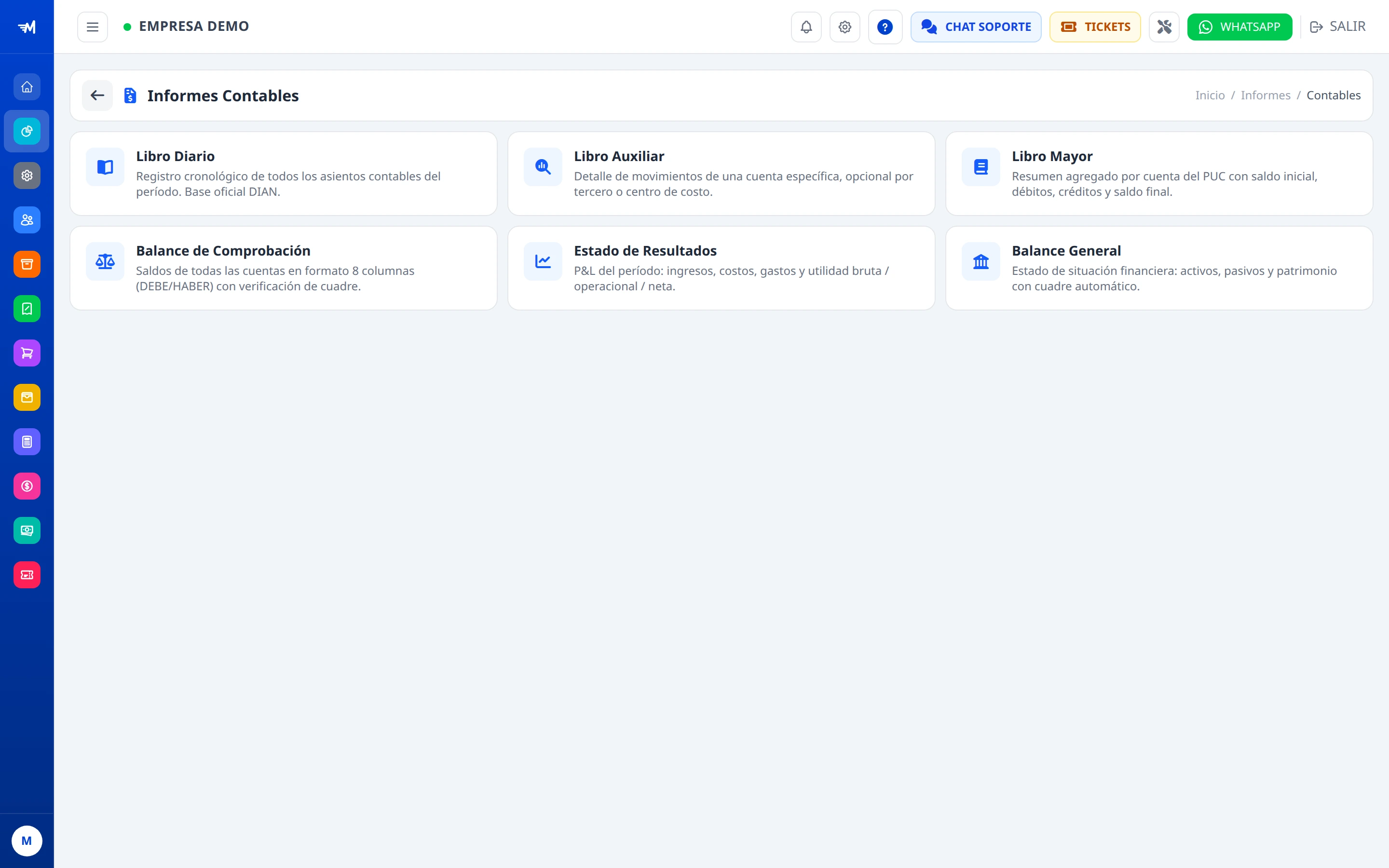Open the tools wrench icon
Viewport: 1389px width, 868px height.
pyautogui.click(x=1163, y=27)
